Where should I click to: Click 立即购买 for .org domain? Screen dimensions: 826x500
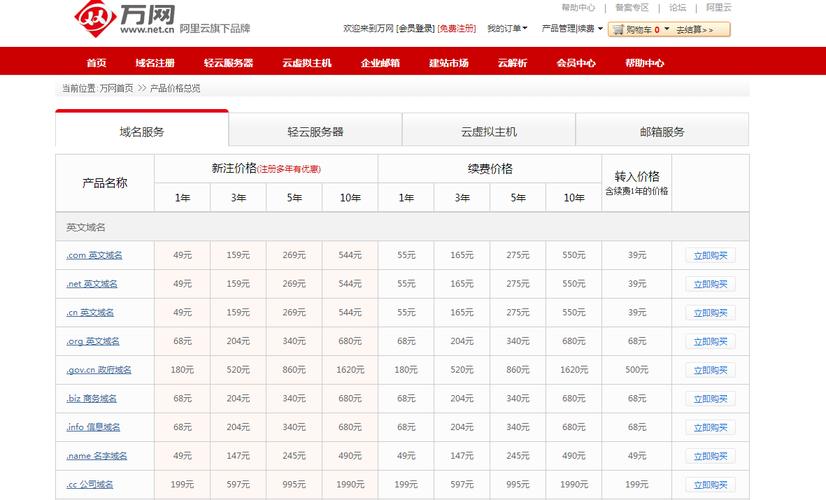pos(710,341)
